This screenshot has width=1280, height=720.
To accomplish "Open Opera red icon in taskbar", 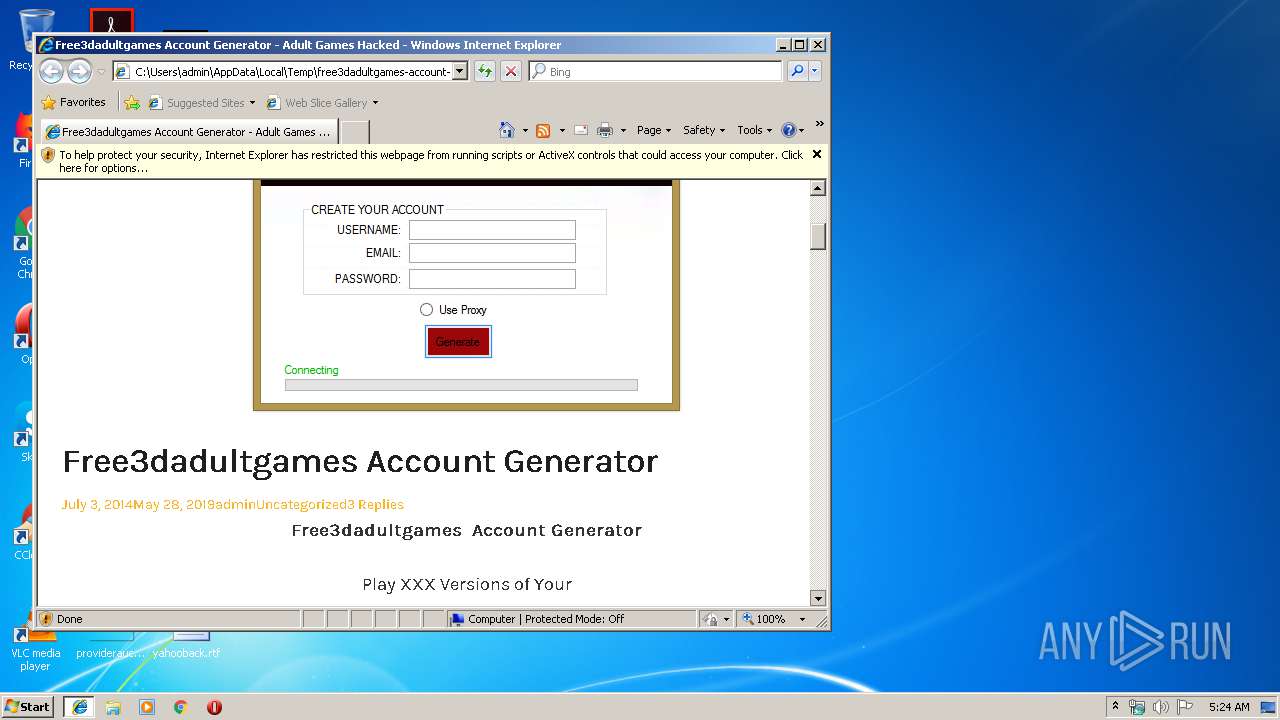I will (x=214, y=707).
